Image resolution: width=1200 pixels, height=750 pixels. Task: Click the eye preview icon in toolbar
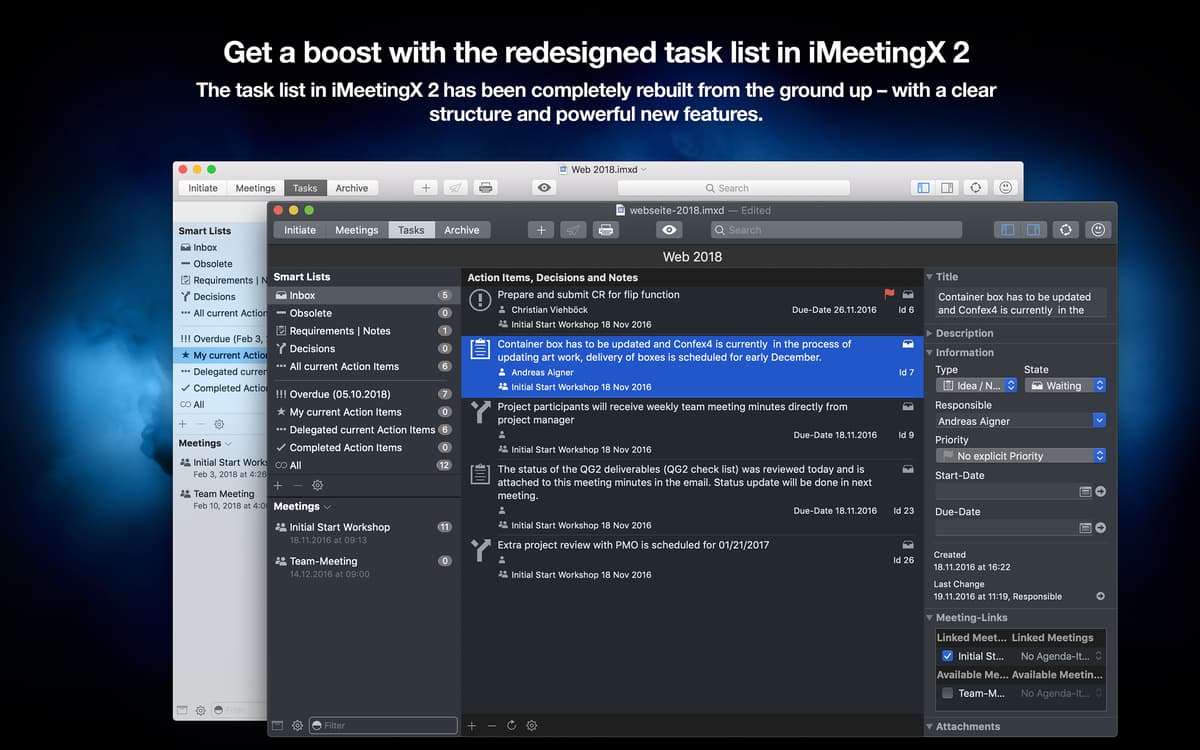(x=669, y=230)
